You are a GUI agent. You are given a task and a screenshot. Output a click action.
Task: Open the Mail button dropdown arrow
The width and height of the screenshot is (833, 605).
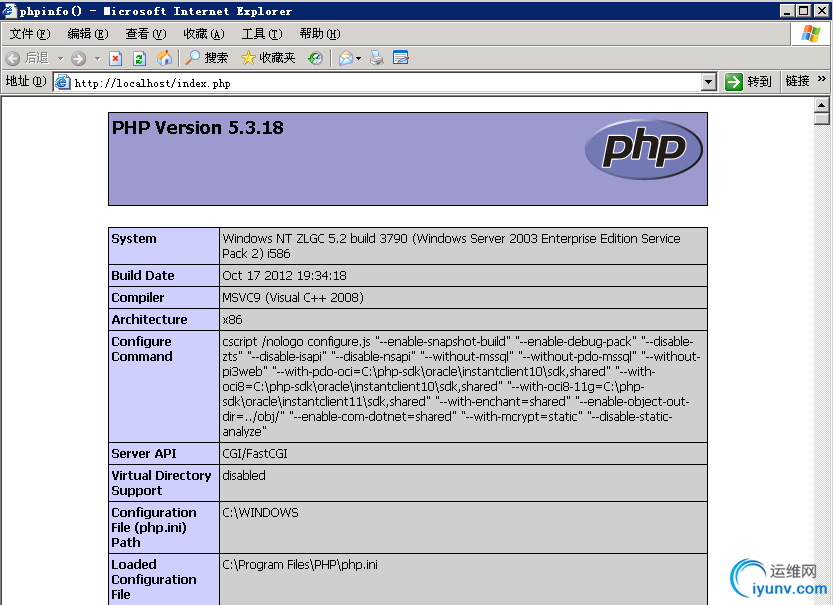point(359,58)
